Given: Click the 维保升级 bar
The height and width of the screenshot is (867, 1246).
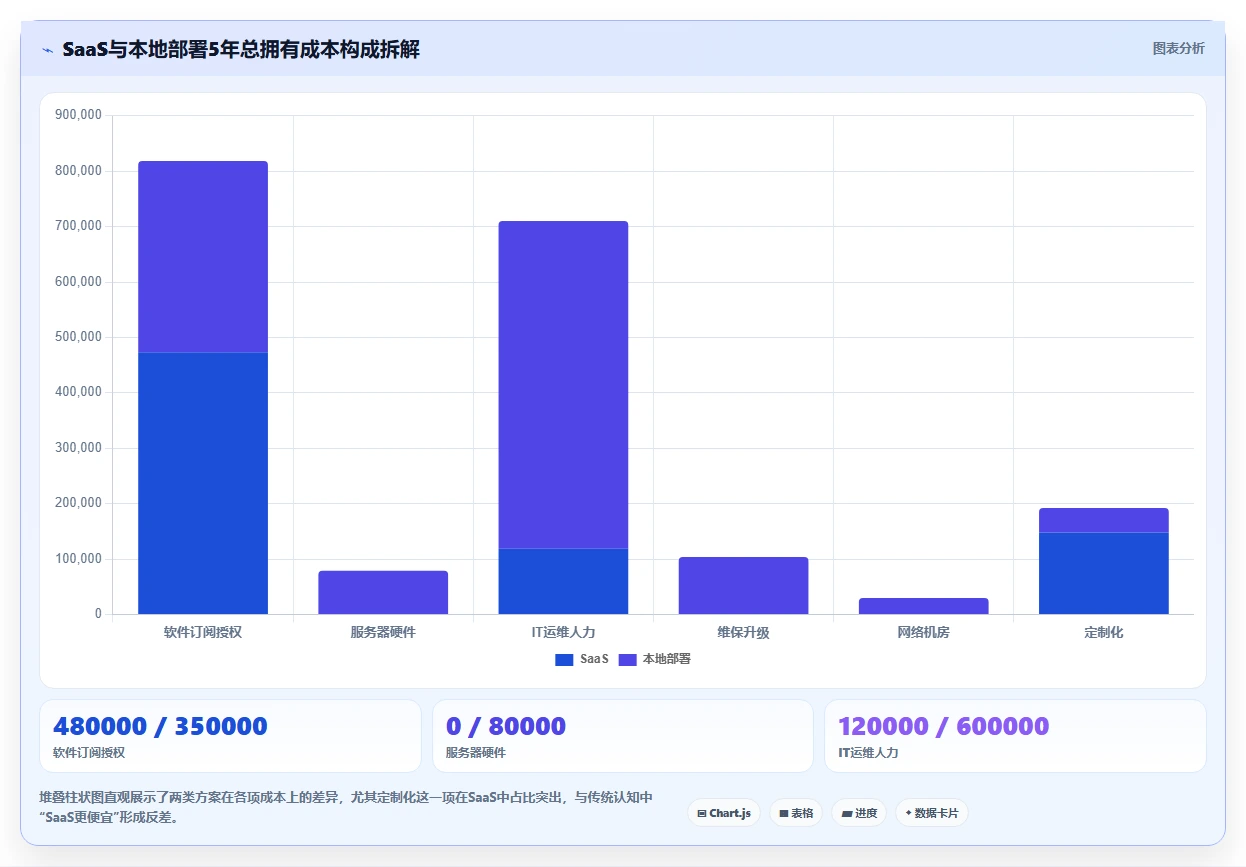Looking at the screenshot, I should (743, 585).
